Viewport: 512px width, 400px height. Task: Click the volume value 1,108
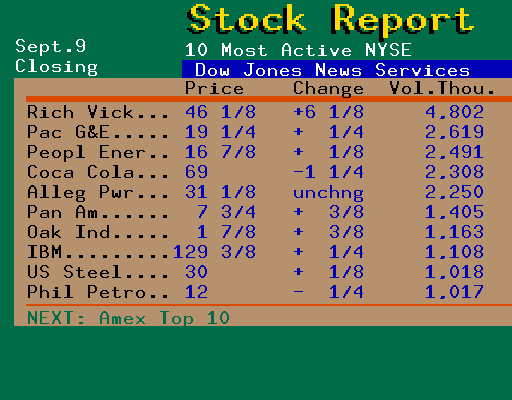pos(454,252)
